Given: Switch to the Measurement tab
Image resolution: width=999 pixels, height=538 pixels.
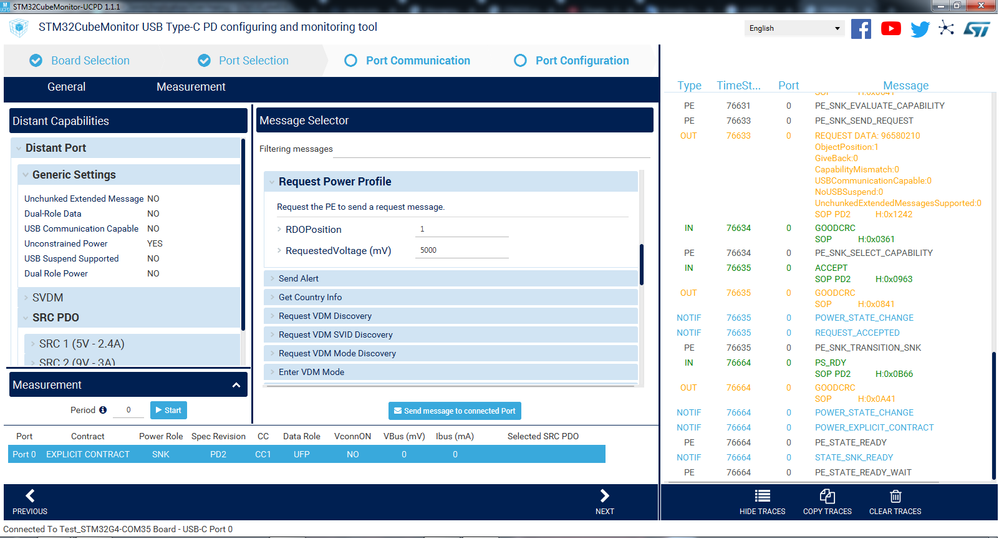Looking at the screenshot, I should pyautogui.click(x=190, y=87).
